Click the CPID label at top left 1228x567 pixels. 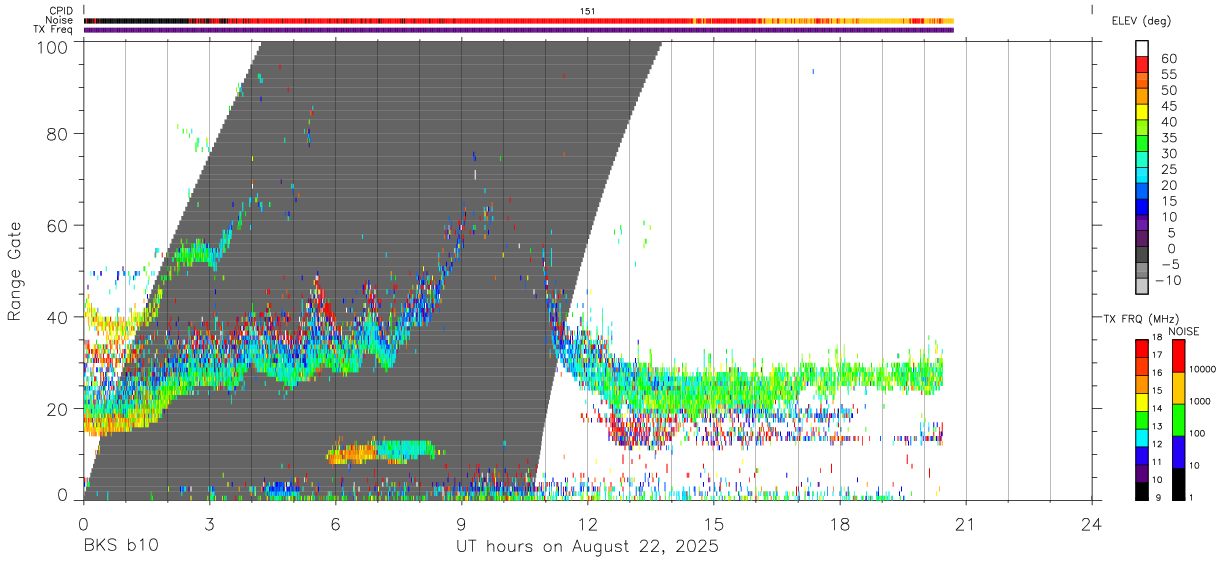click(x=60, y=10)
